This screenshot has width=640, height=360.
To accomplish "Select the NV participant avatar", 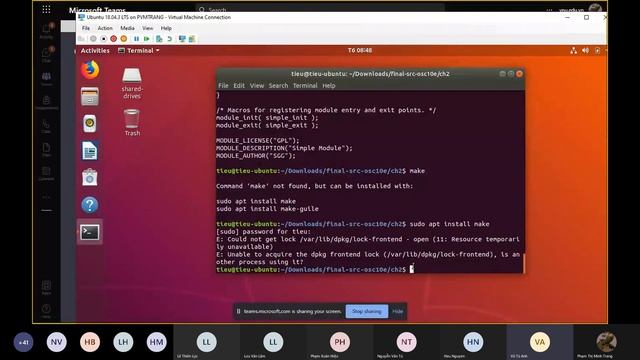I will (x=56, y=342).
